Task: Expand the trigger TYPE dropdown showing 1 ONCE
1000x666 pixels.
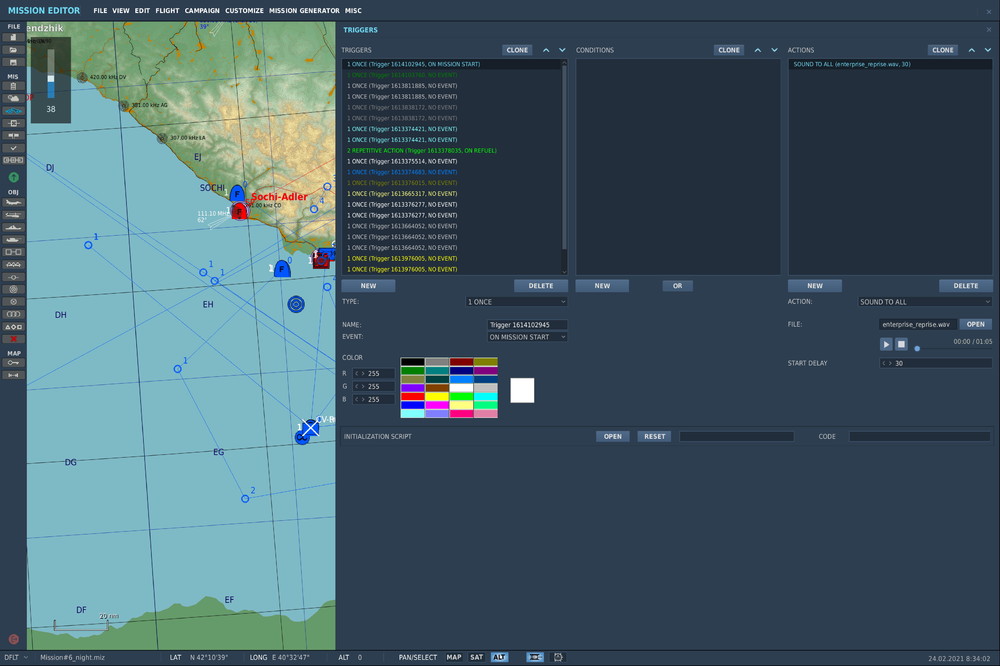Action: click(517, 301)
